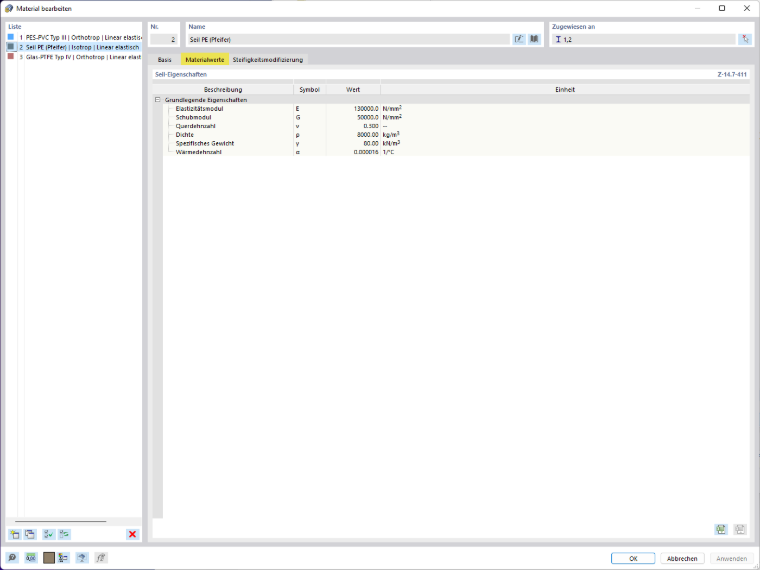Collapse the Grundlegende Eigenschaften group
Viewport: 760px width, 570px height.
coord(158,100)
